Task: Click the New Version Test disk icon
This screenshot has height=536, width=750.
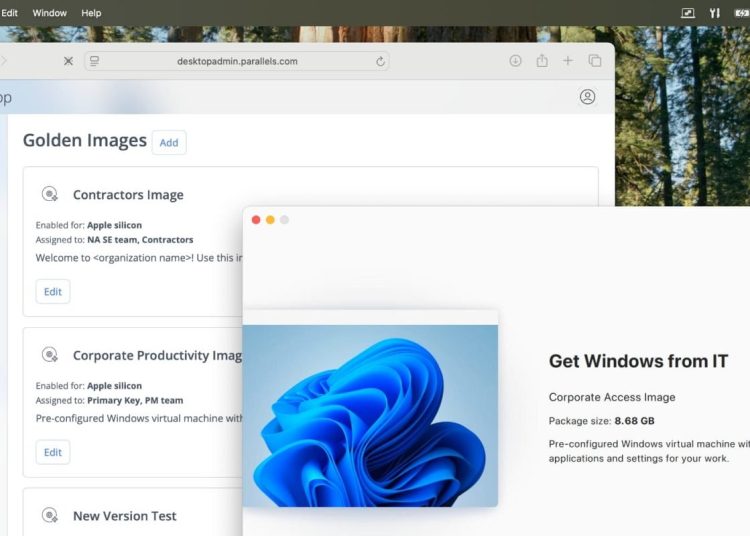Action: 50,516
